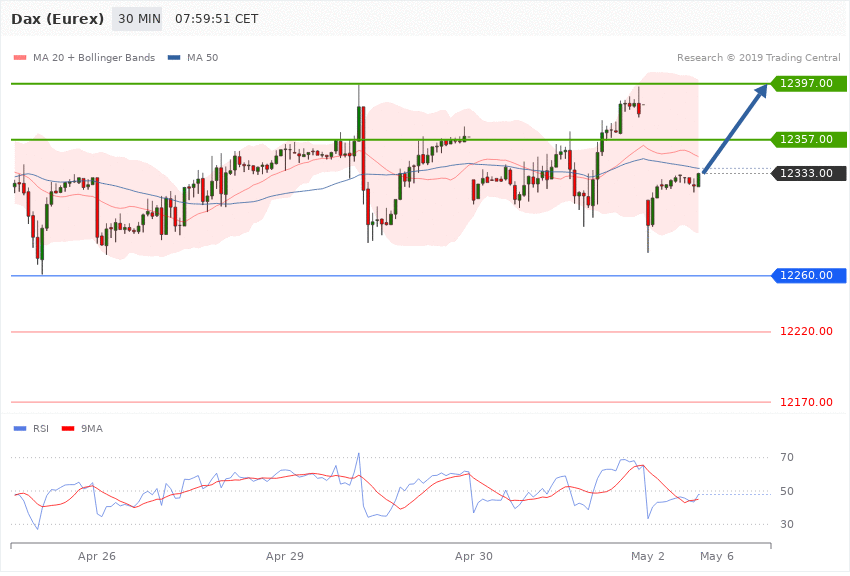Click the RSI 70 axis label

[787, 457]
